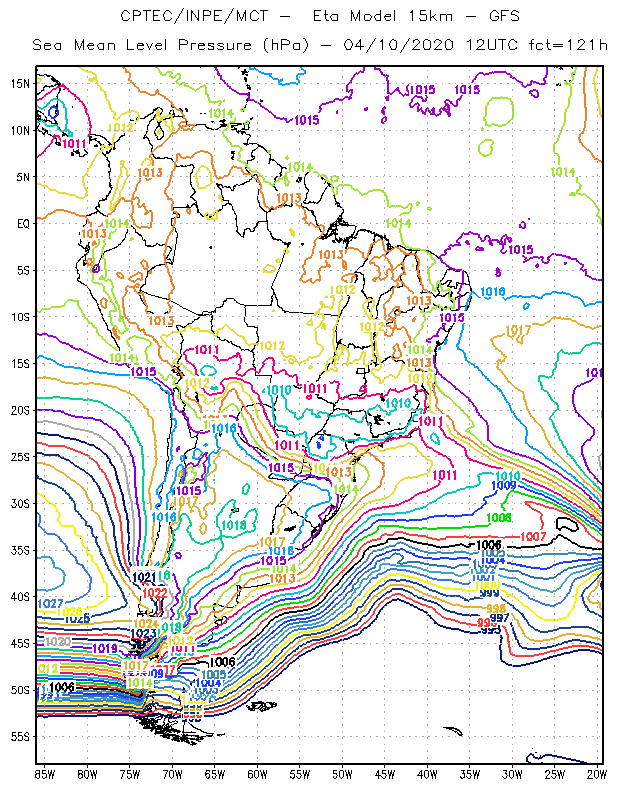The height and width of the screenshot is (800, 618).
Task: Click the 85W longitude axis label
Action: [x=44, y=775]
